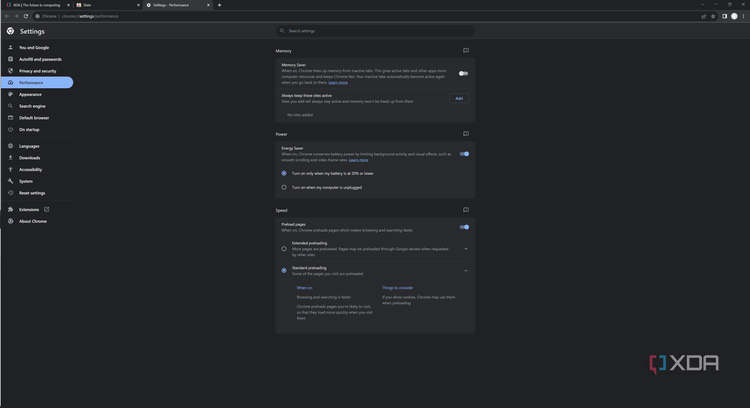Click the address bar URL

point(90,16)
